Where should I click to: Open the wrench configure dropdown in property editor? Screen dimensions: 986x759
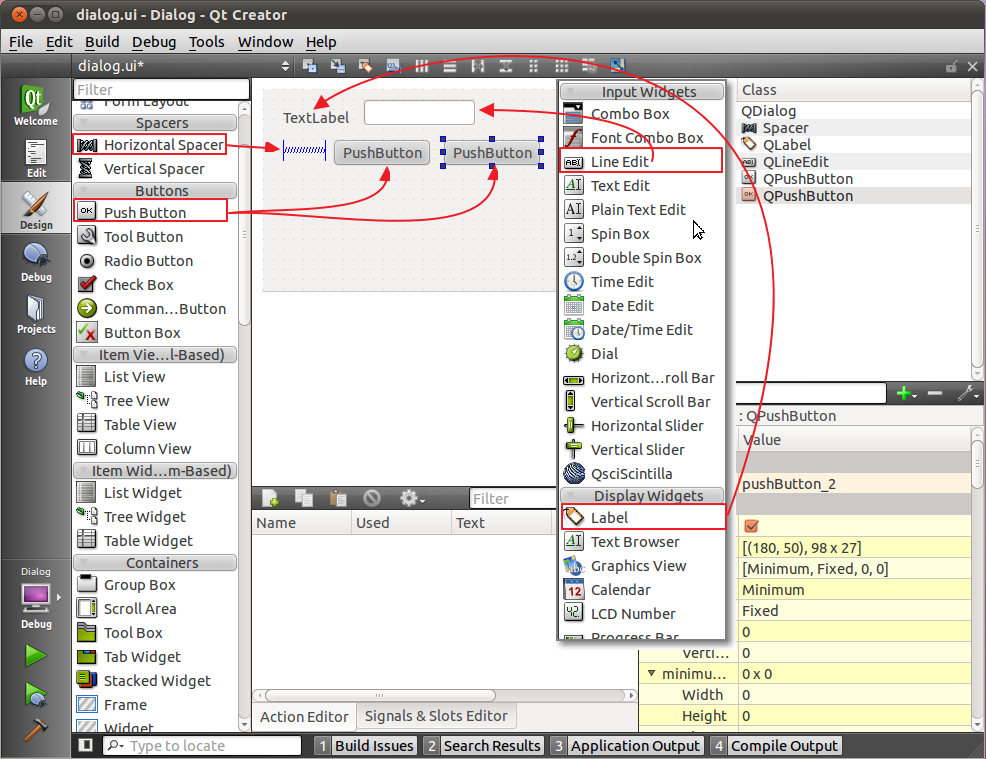click(x=968, y=394)
